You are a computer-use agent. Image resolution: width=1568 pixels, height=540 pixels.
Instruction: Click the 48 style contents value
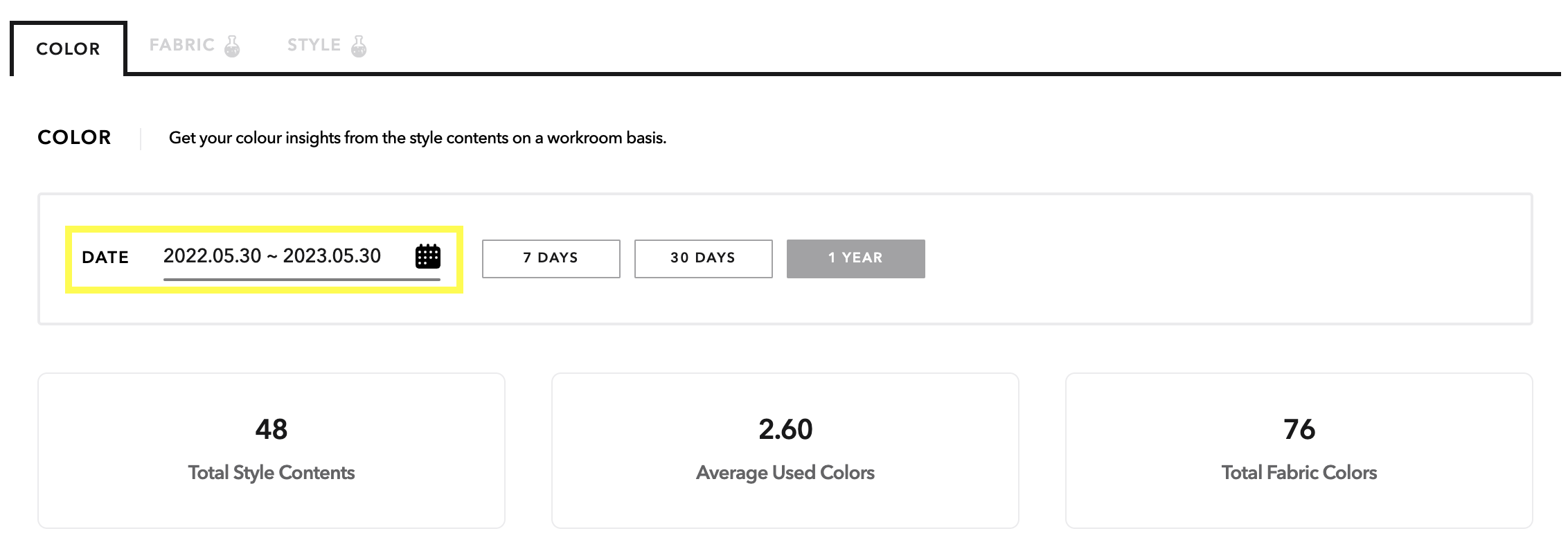coord(271,429)
